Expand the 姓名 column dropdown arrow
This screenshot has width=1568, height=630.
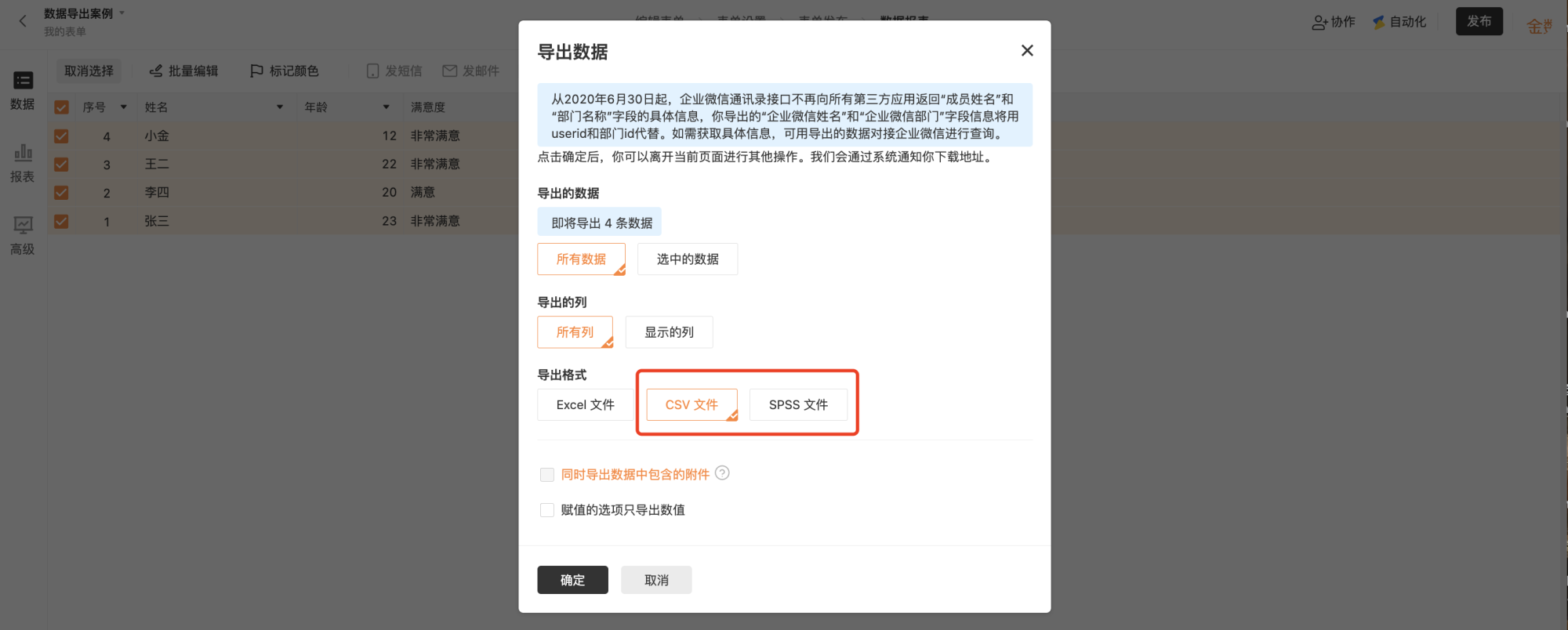tap(280, 107)
